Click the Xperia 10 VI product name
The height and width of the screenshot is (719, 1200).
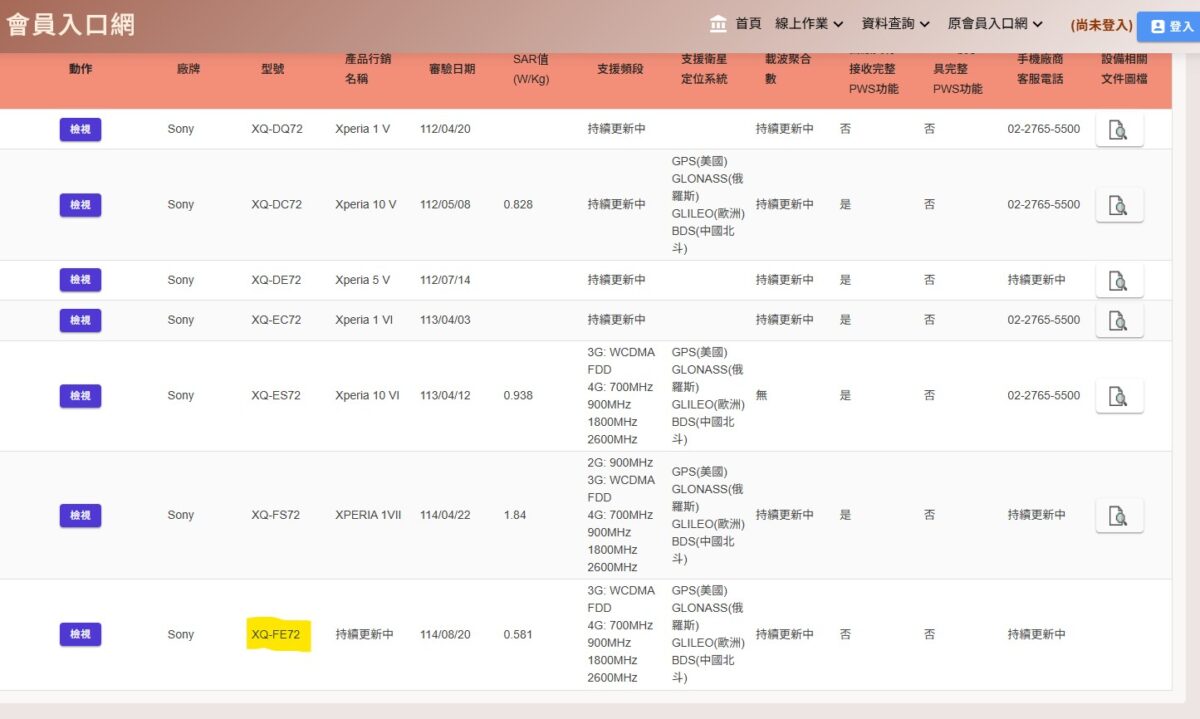(x=367, y=396)
